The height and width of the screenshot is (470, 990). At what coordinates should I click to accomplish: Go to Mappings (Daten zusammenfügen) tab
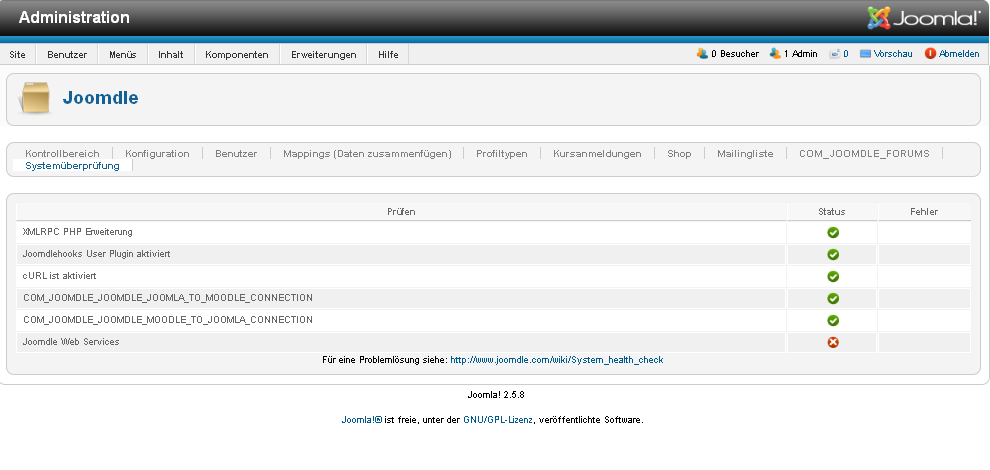pos(367,154)
